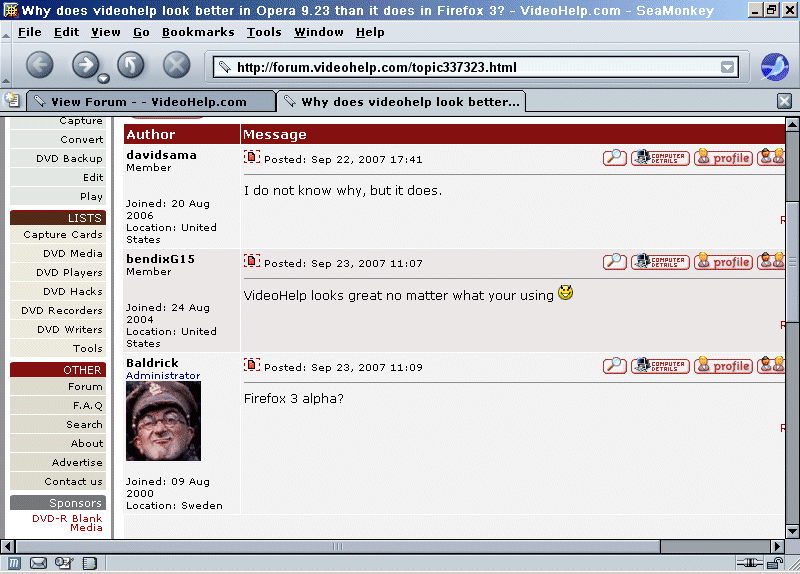This screenshot has height=574, width=800.
Task: View bendixG15's Computer Details
Action: (x=660, y=262)
